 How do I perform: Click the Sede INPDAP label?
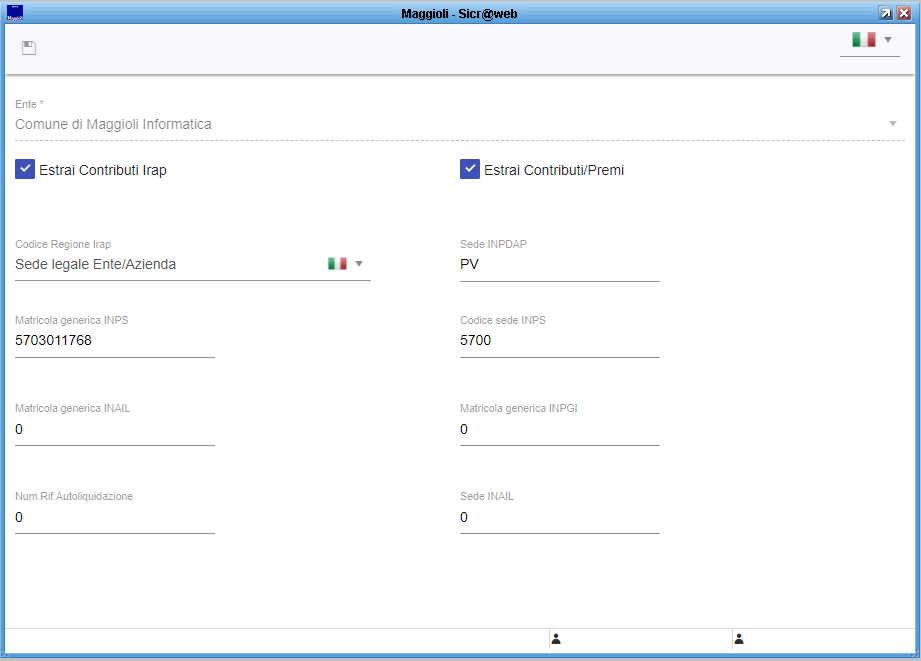pos(493,244)
